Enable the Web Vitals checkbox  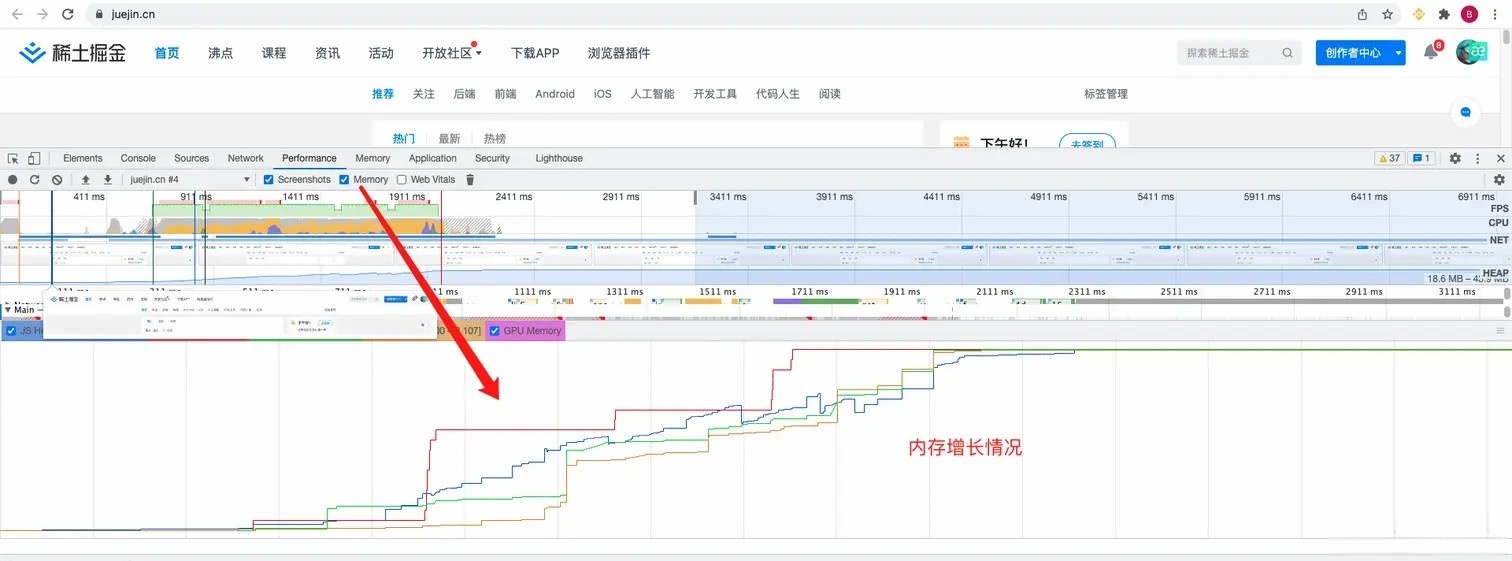pos(402,180)
